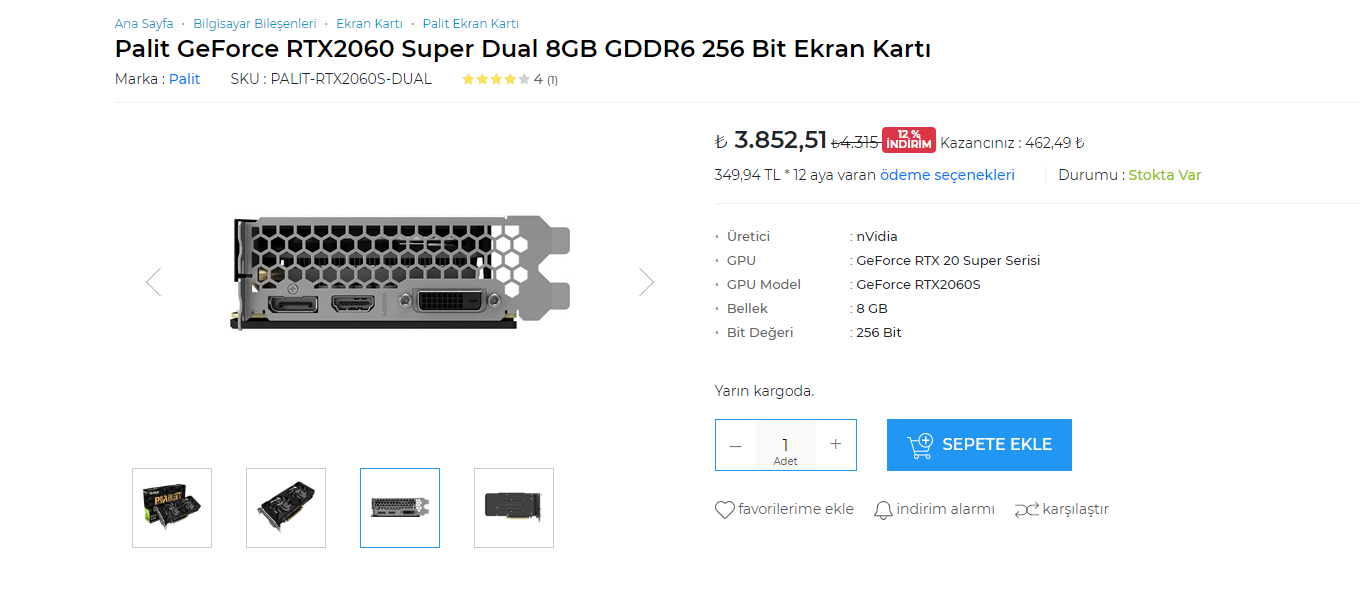Viewport: 1360px width, 593px height.
Task: Add product to cart with Sepete Ekle
Action: (979, 445)
